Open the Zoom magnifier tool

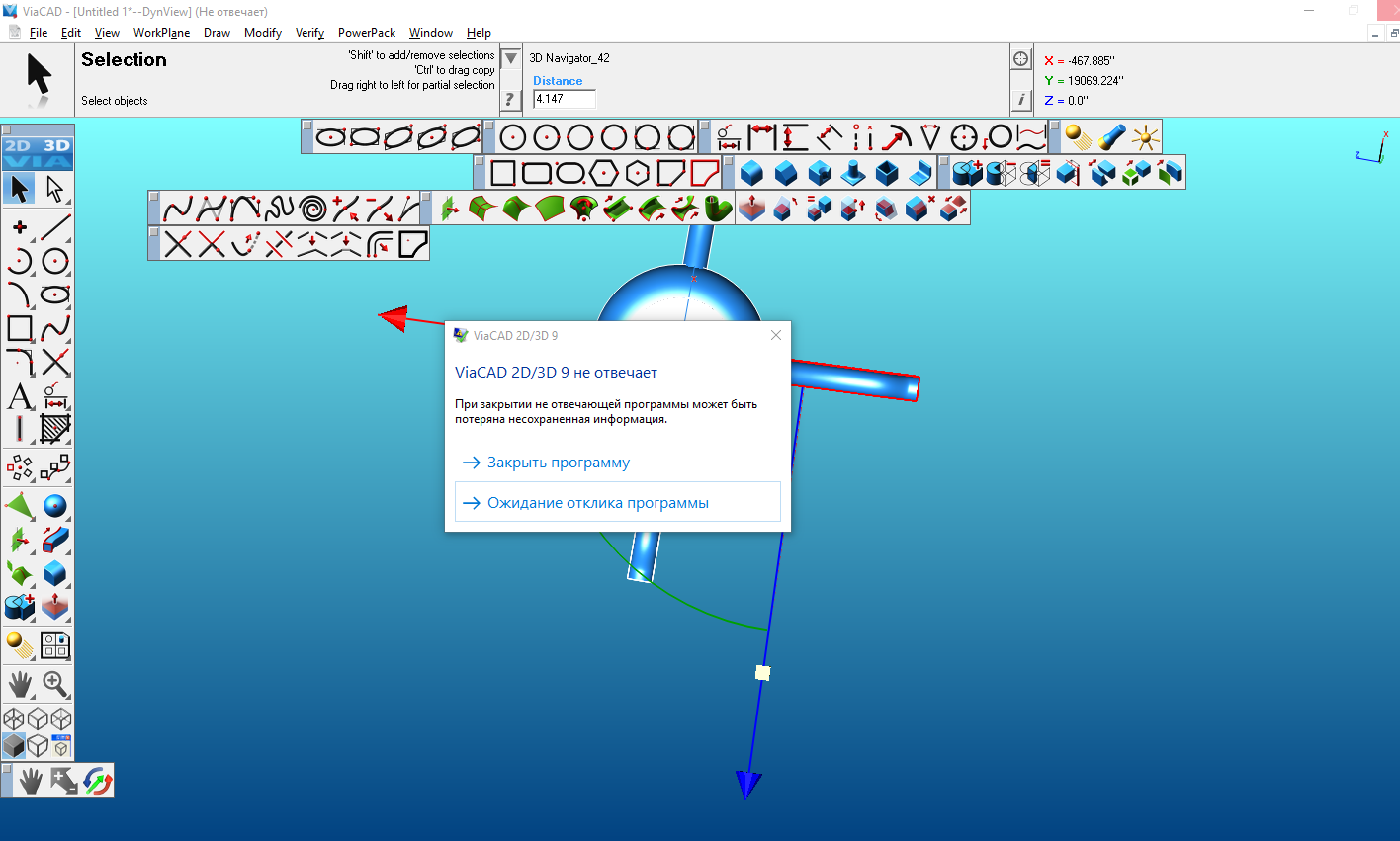coord(55,683)
